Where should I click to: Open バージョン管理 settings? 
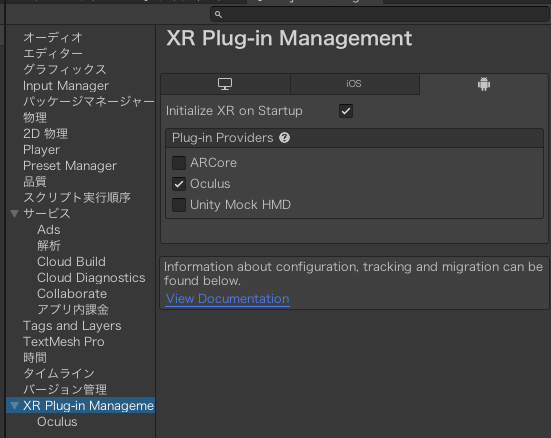coord(65,389)
